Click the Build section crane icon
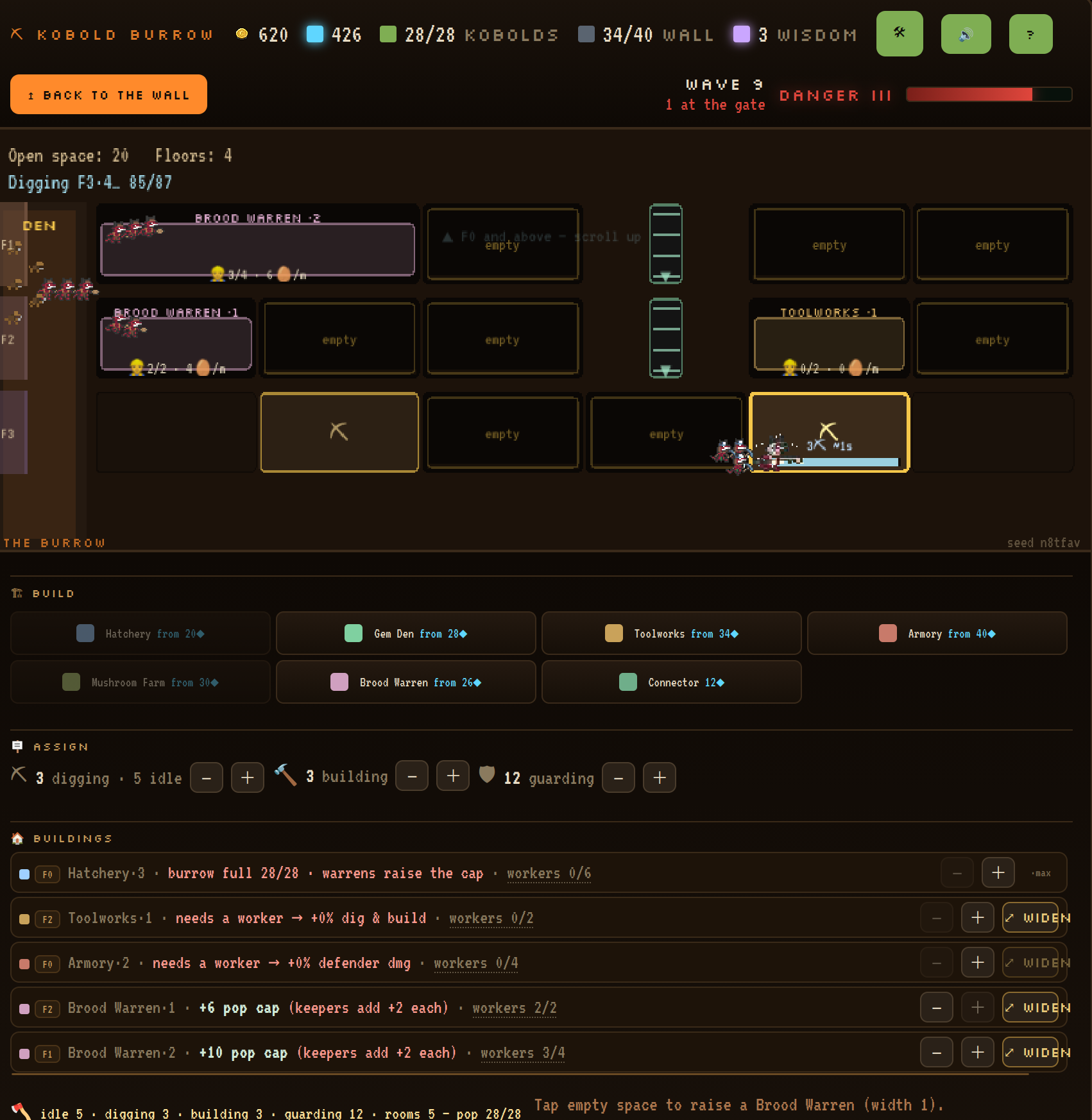This screenshot has height=1120, width=1092. [17, 593]
